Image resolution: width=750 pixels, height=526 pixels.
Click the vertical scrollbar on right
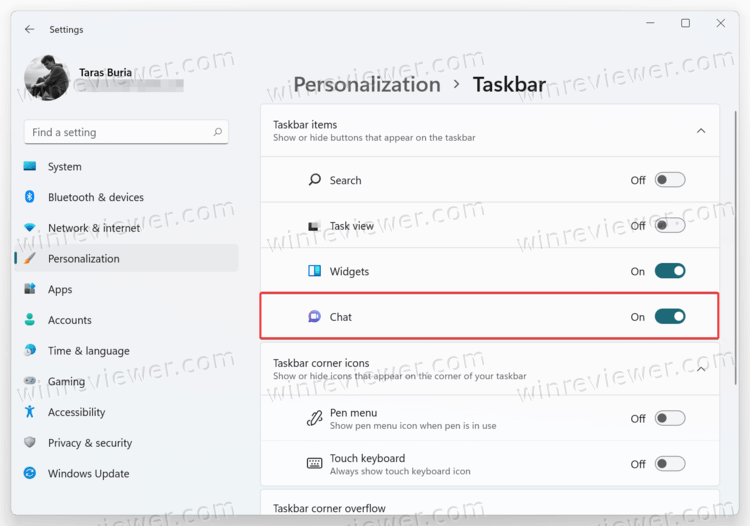coord(736,247)
